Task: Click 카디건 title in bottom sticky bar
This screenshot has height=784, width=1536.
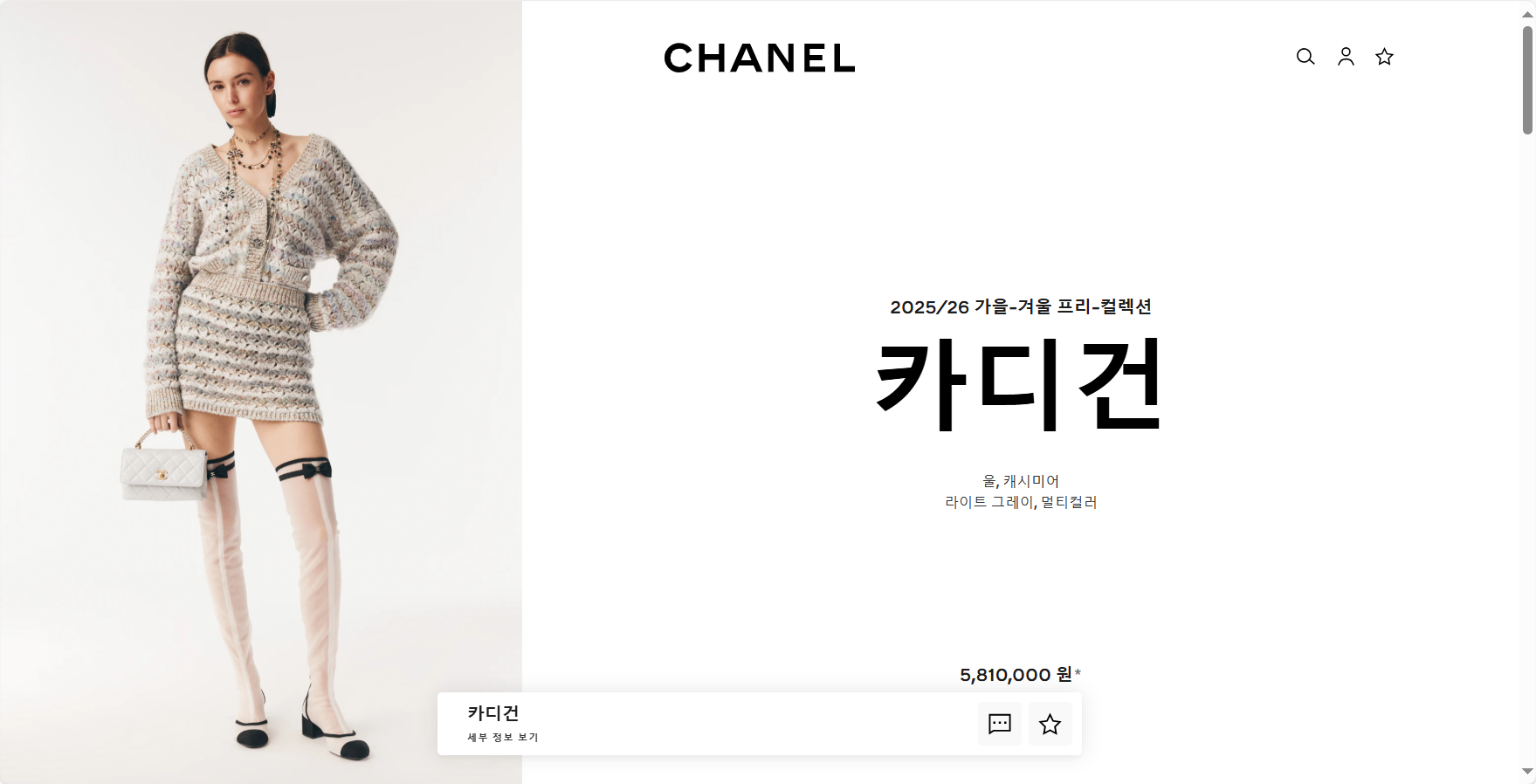Action: pos(493,713)
